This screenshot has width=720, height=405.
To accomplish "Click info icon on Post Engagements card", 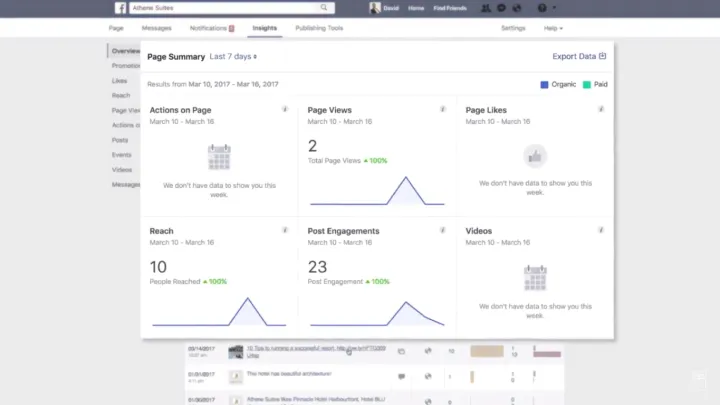I will [x=443, y=230].
